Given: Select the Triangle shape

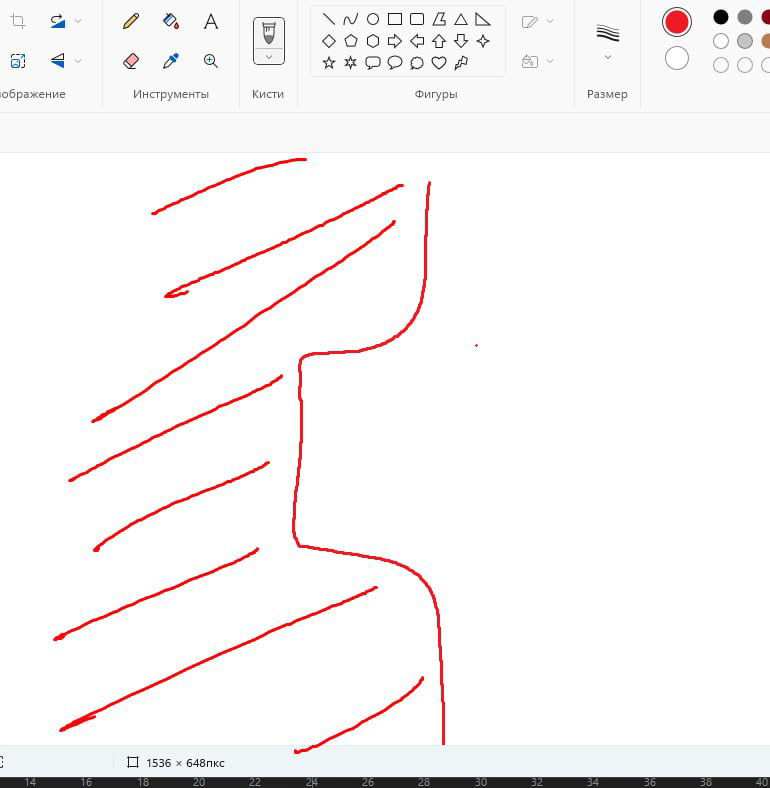Looking at the screenshot, I should 461,19.
